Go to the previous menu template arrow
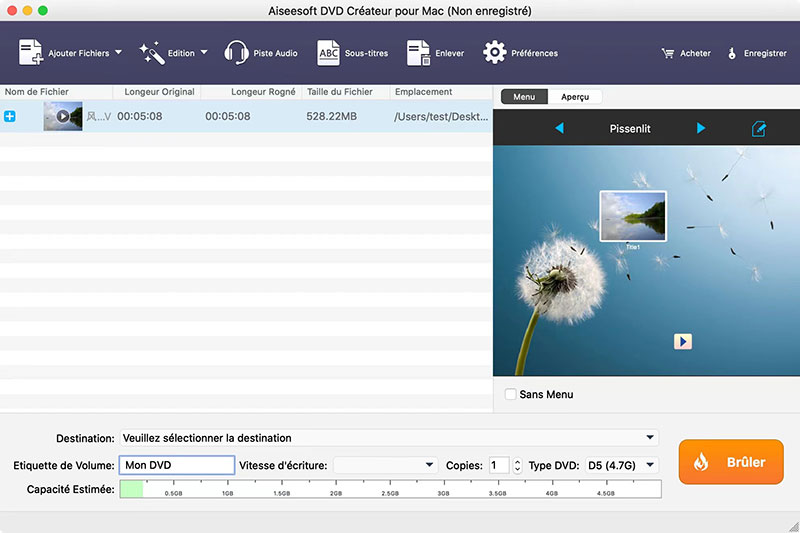 tap(559, 129)
